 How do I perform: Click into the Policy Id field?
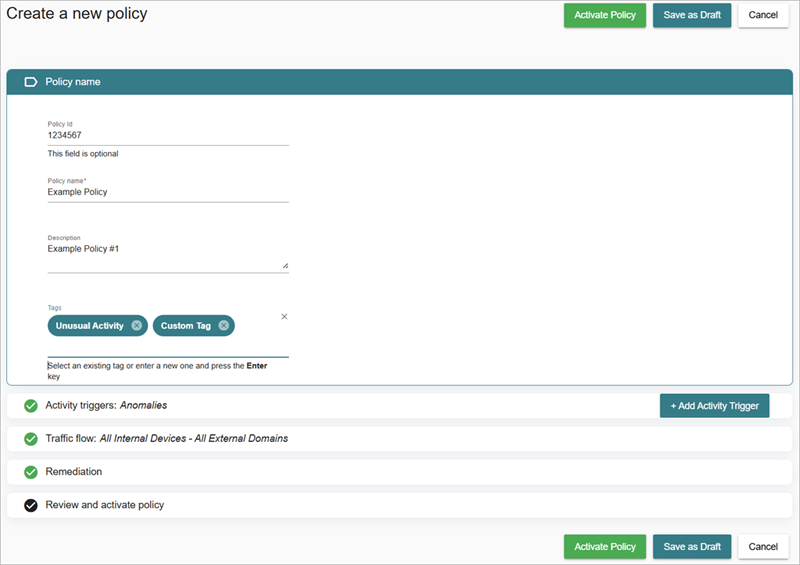point(168,135)
